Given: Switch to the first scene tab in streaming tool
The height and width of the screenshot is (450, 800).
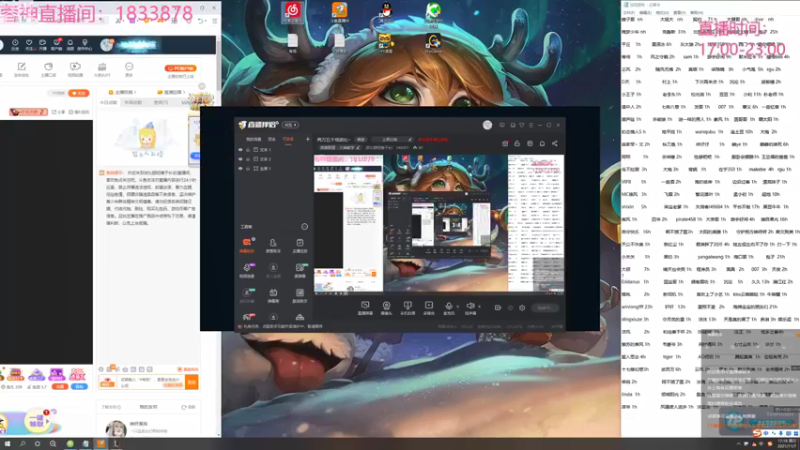Looking at the screenshot, I should pos(254,139).
